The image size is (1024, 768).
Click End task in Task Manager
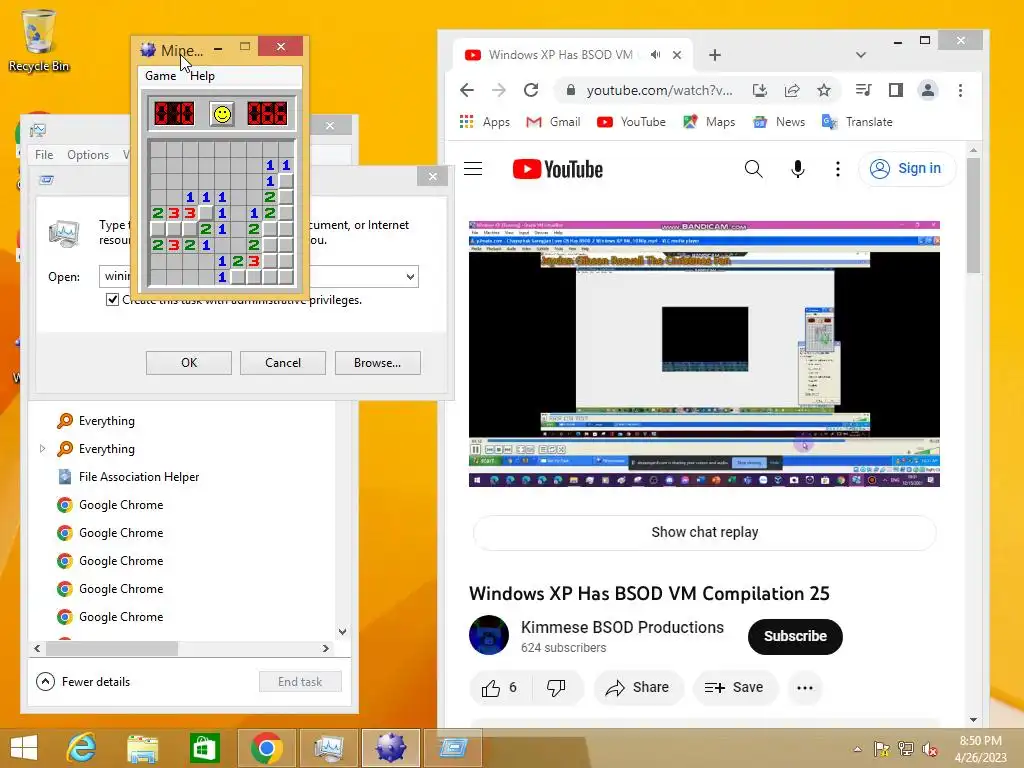[300, 682]
